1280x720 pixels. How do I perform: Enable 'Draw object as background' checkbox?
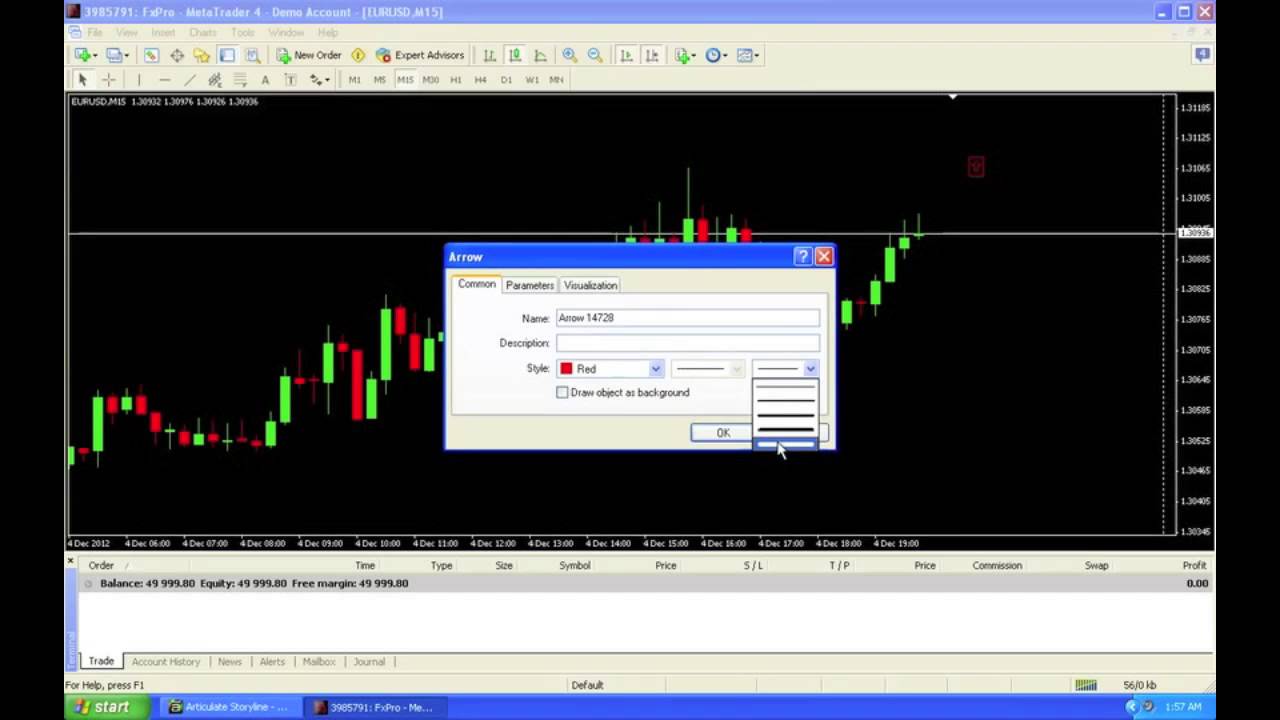point(562,393)
